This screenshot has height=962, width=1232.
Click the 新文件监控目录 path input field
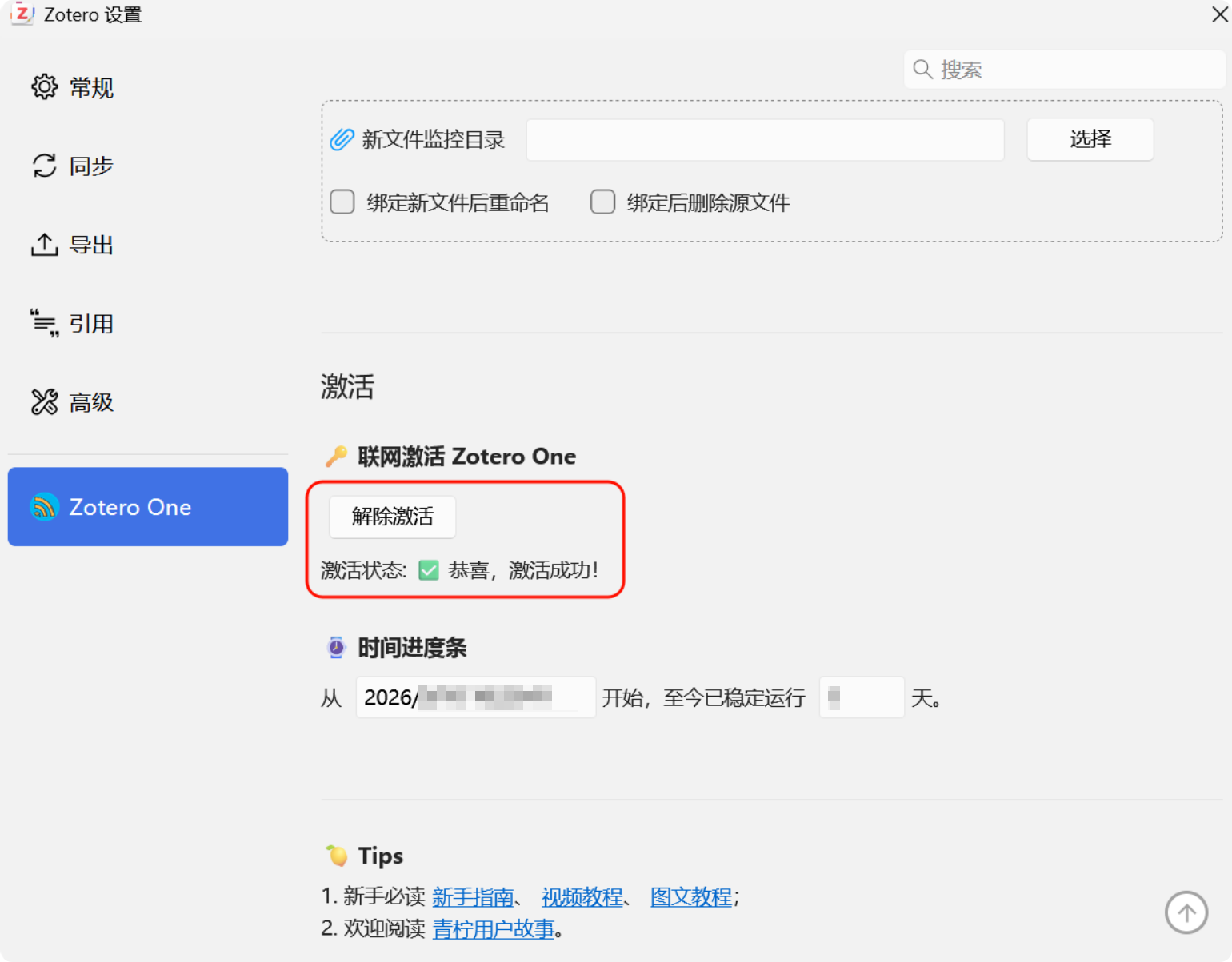pyautogui.click(x=766, y=140)
